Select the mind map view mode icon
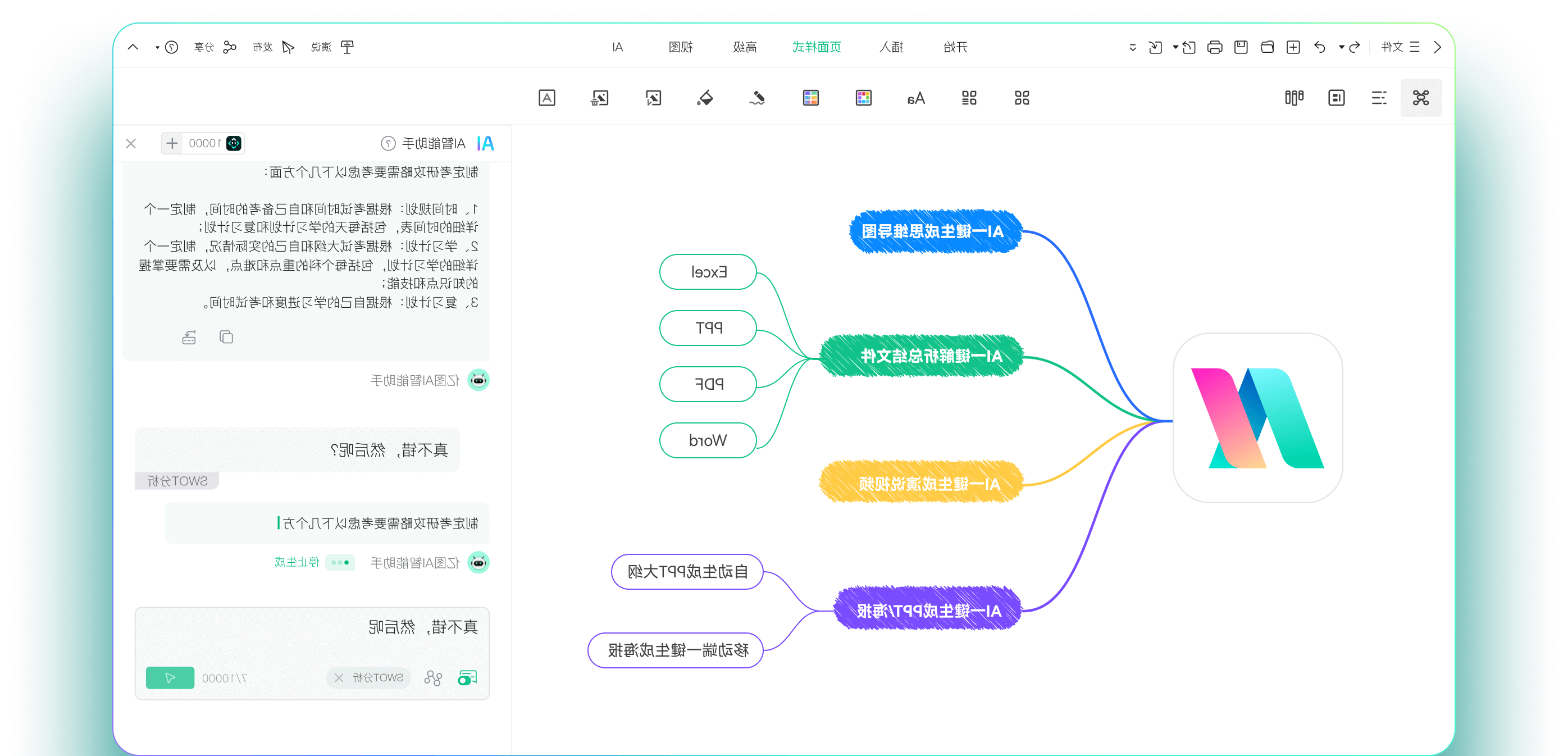 pos(1421,97)
